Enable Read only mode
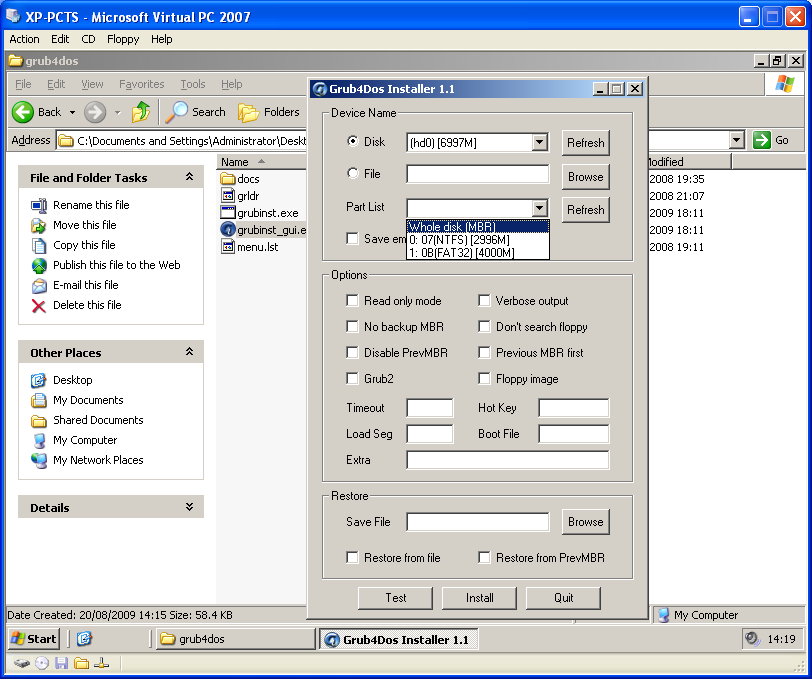Image resolution: width=812 pixels, height=679 pixels. (352, 301)
